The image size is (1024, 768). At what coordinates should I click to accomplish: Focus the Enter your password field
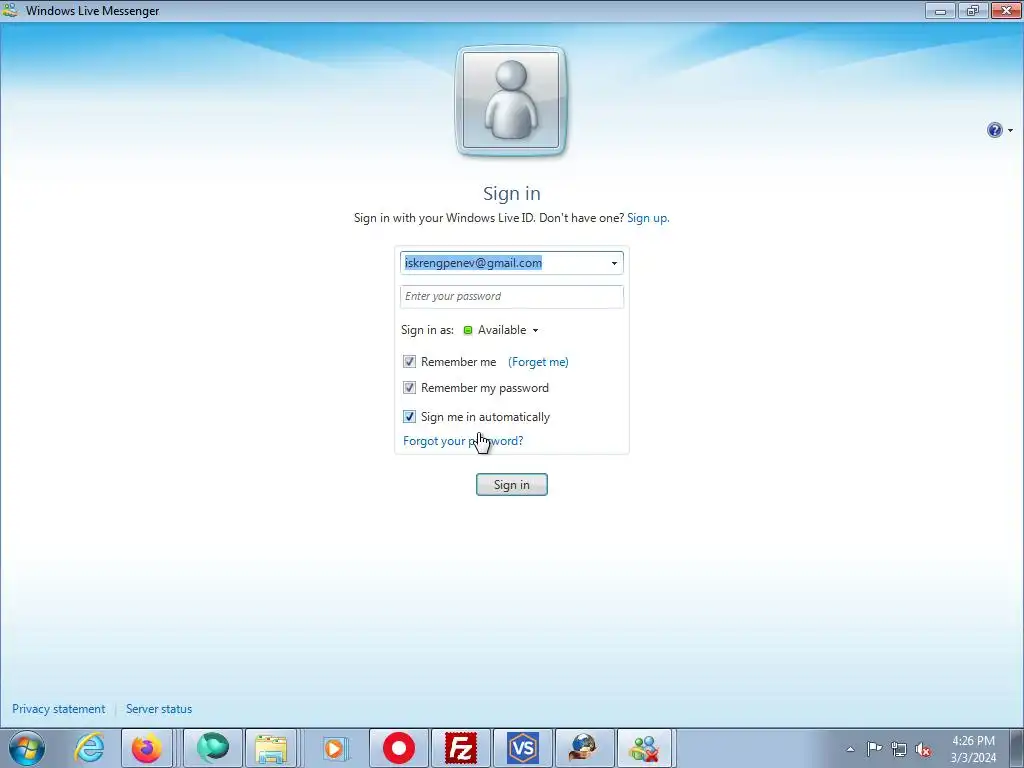point(511,296)
